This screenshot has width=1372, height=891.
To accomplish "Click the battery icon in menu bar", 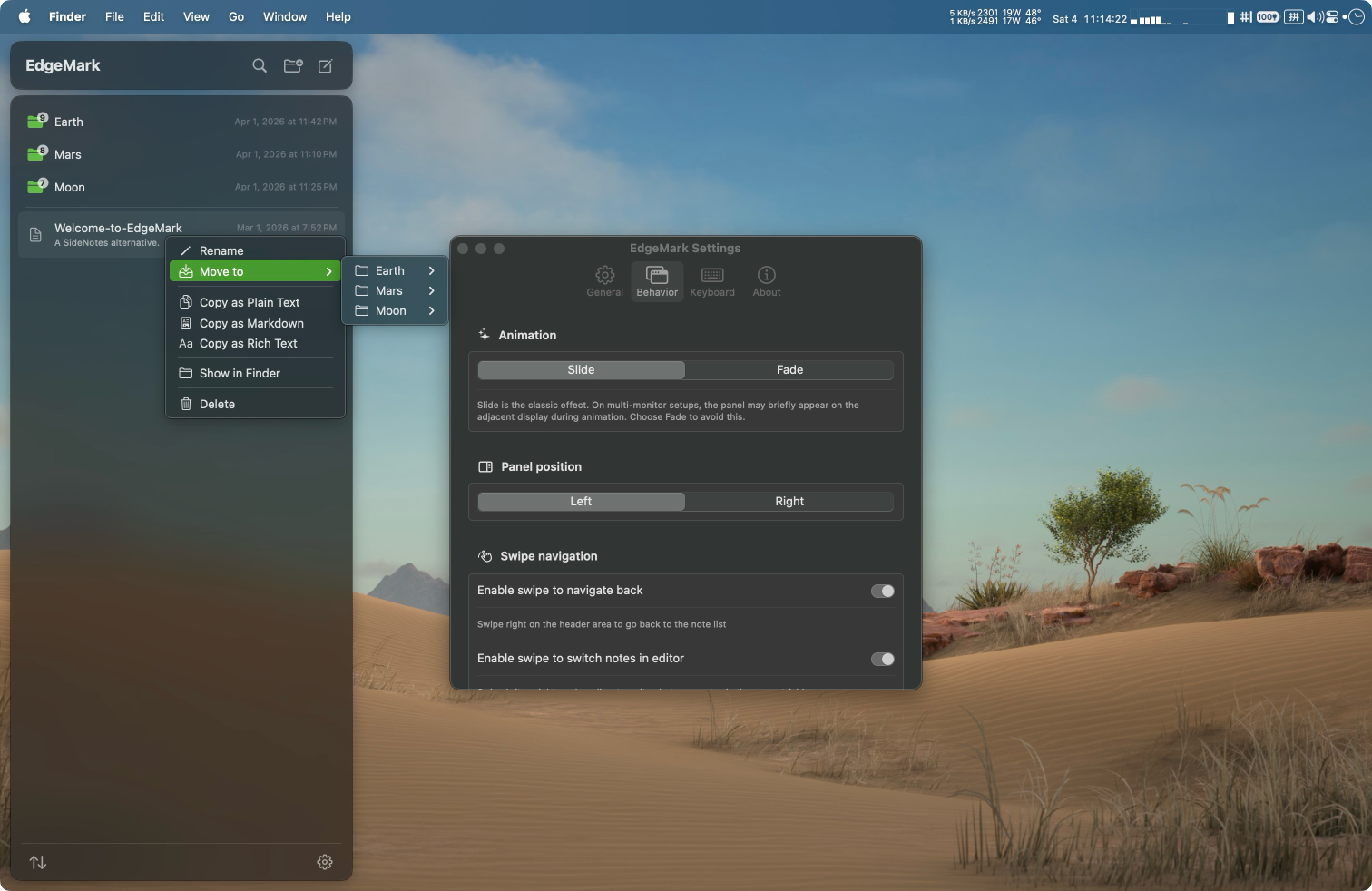I will tap(1268, 16).
